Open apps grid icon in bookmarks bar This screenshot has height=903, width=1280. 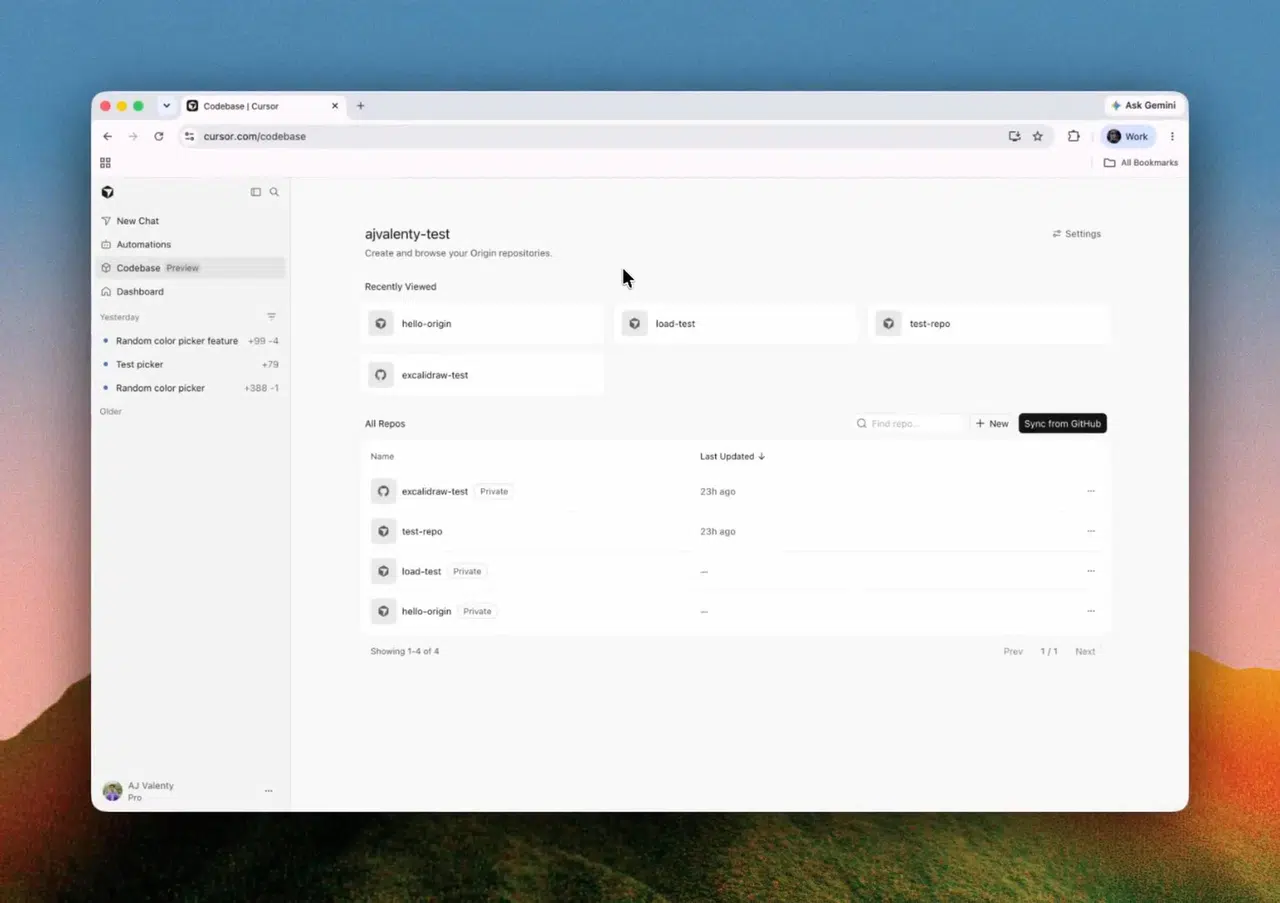[x=105, y=163]
